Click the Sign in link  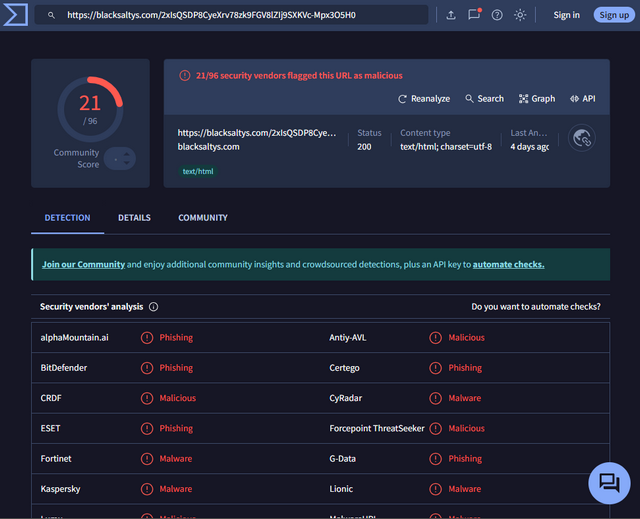(566, 15)
